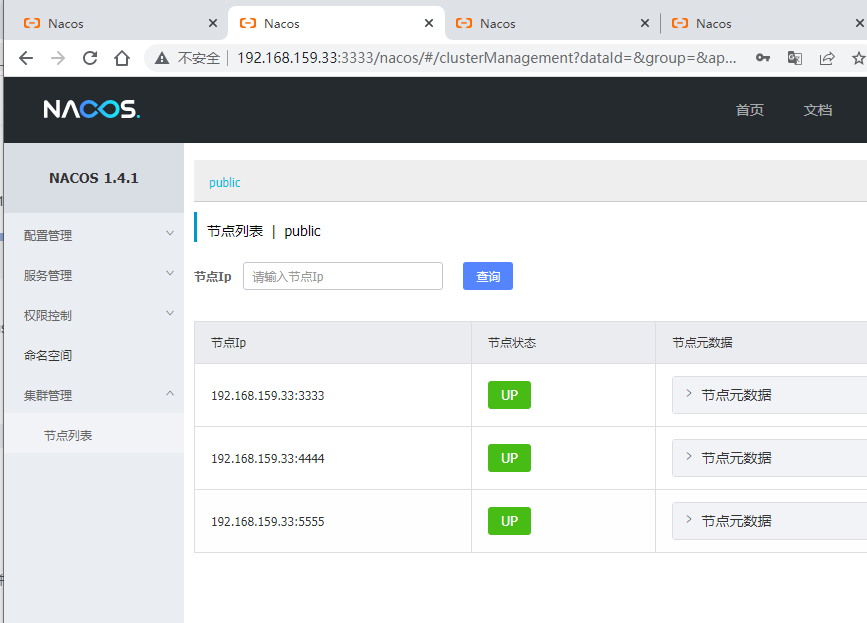Focus the 节点Ip search field

(x=343, y=276)
